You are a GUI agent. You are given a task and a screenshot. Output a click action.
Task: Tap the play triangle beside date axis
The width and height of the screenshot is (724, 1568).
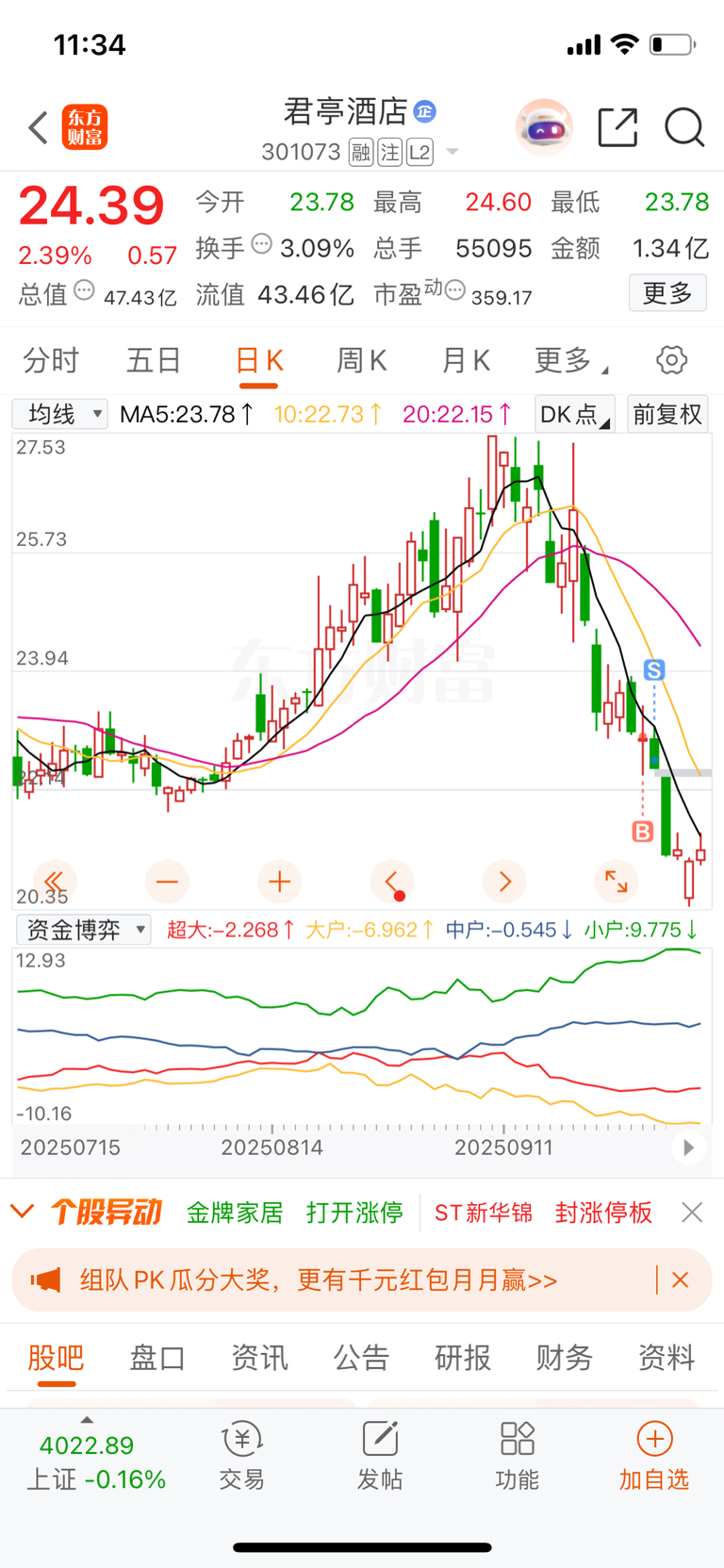688,1147
